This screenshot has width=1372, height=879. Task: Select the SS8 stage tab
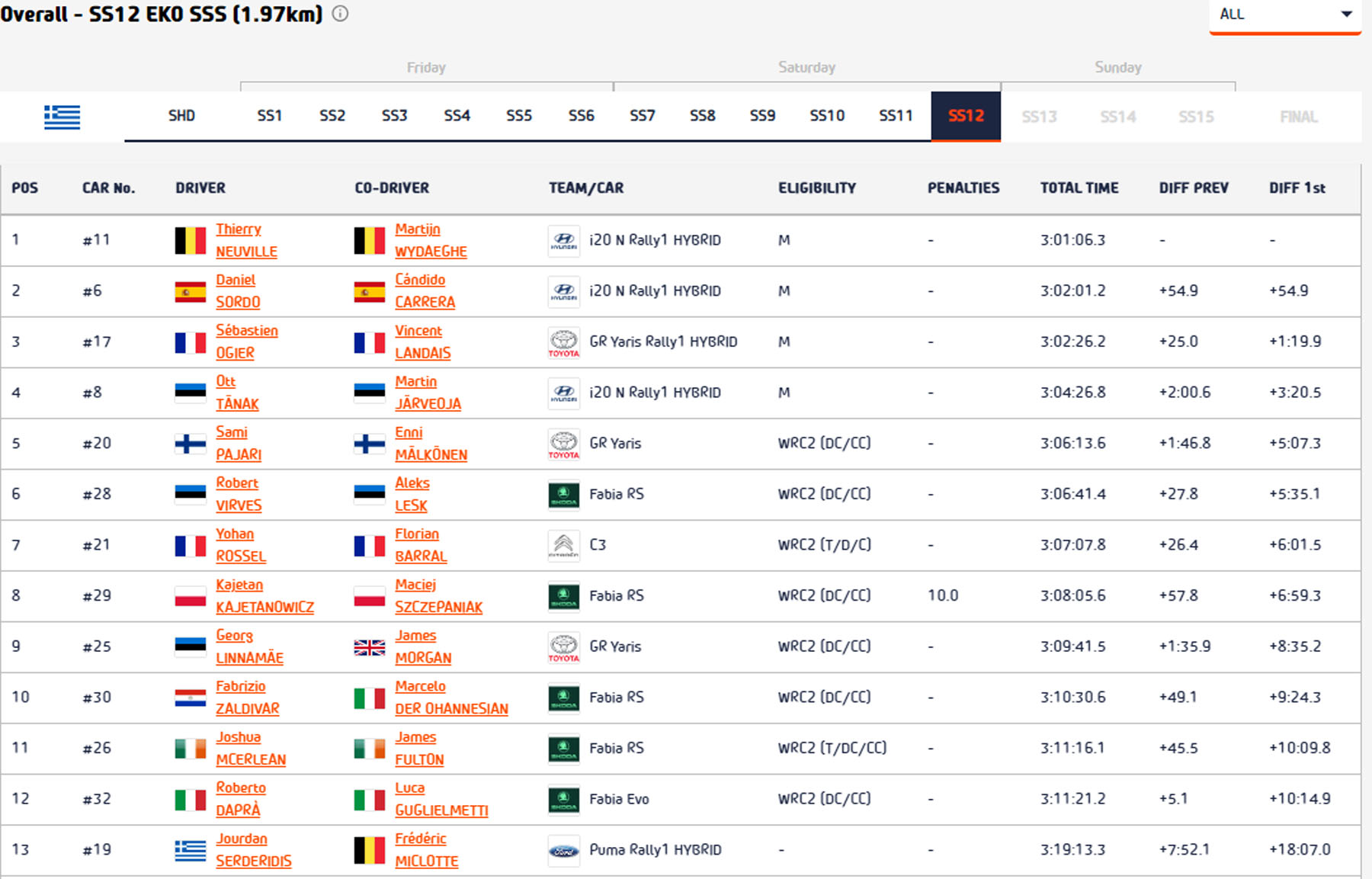click(703, 116)
